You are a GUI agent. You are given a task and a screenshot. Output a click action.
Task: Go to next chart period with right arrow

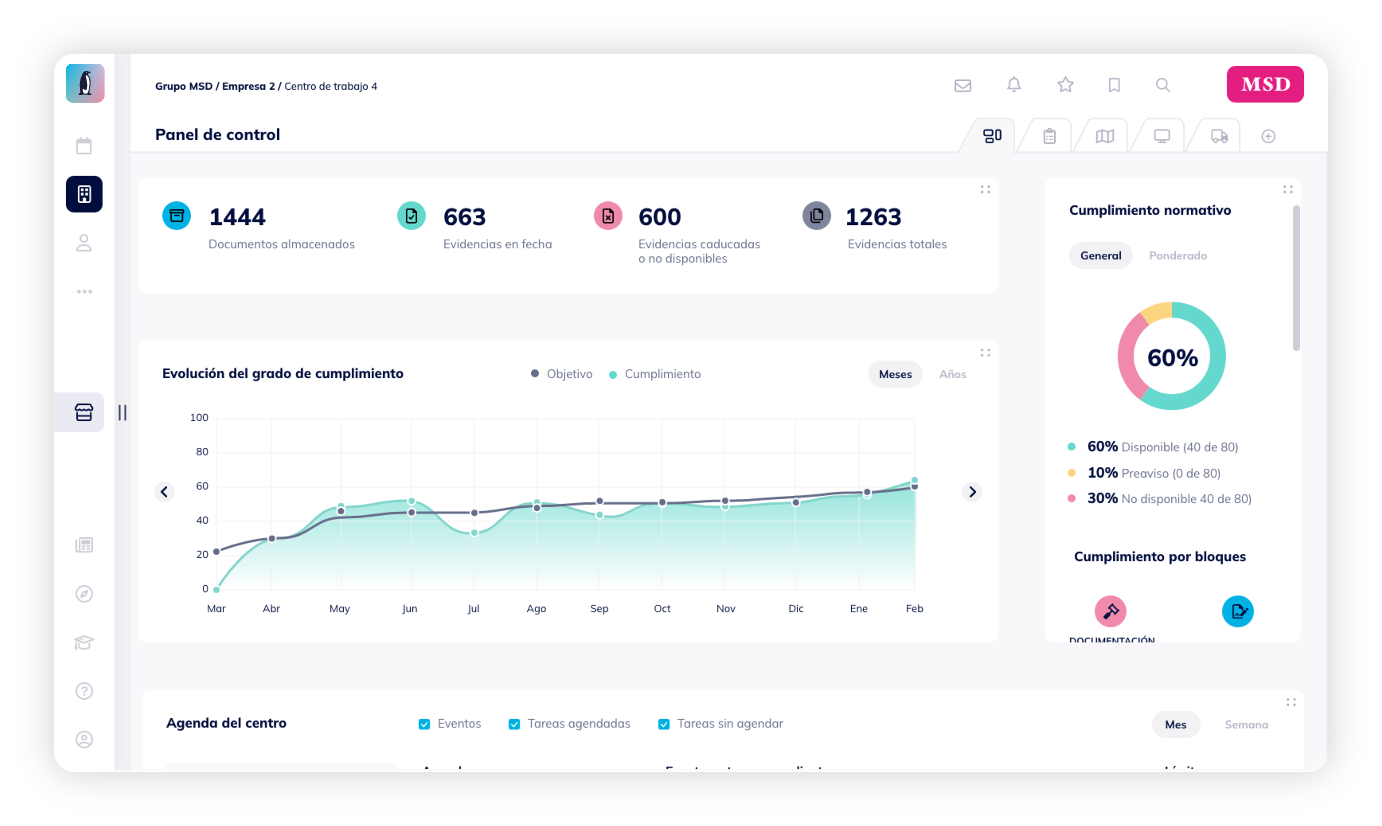972,492
